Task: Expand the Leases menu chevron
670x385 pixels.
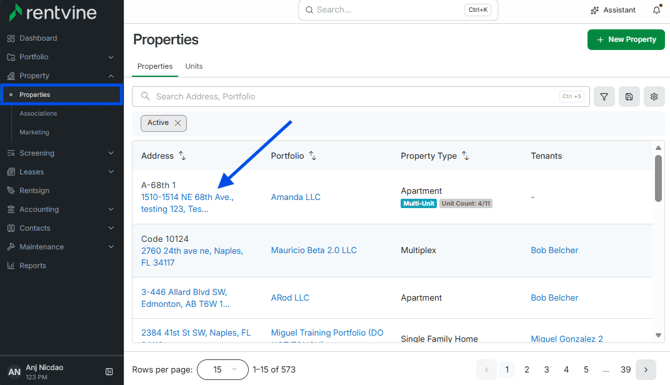Action: (x=111, y=172)
